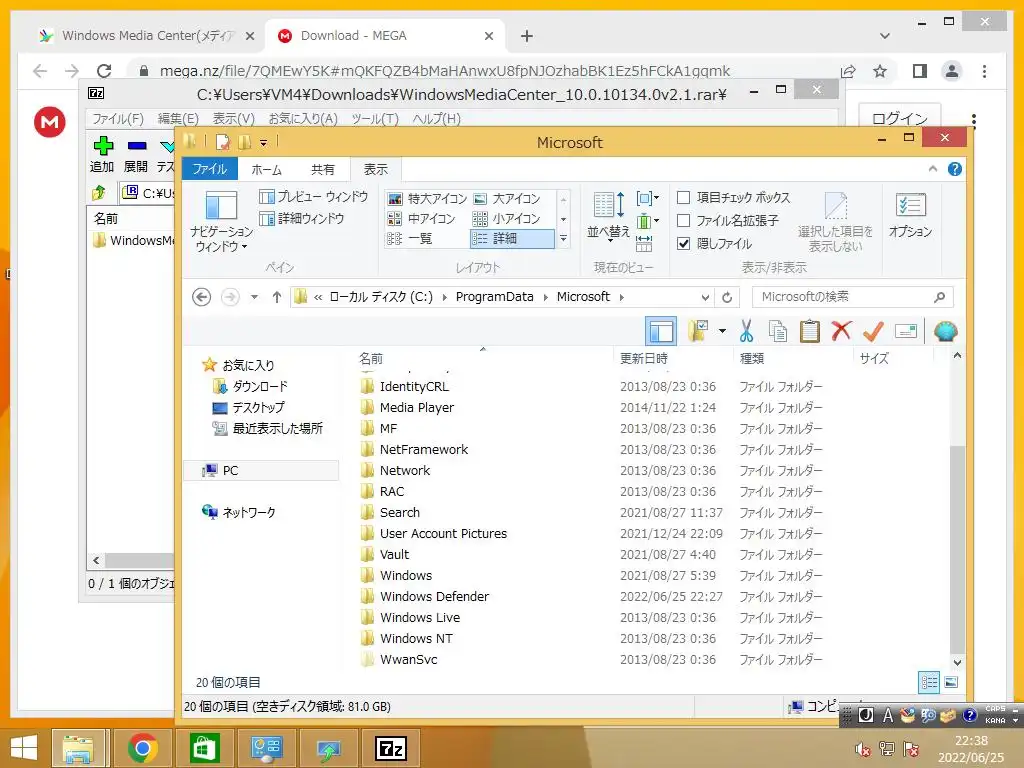This screenshot has width=1024, height=768.
Task: Open the quick access toolbar customize dropdown
Action: 263,142
